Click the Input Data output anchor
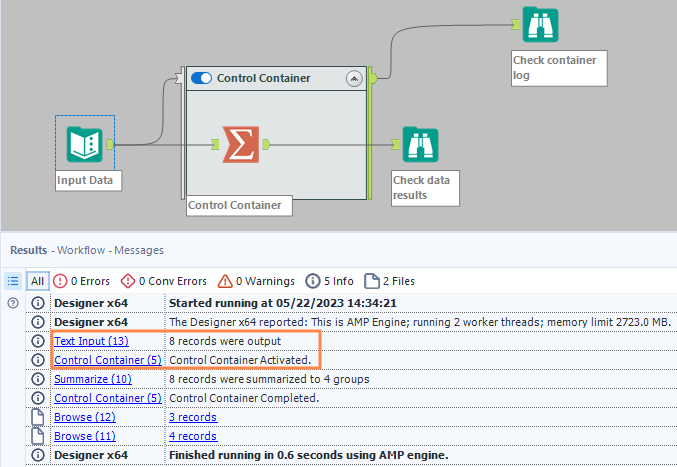 110,144
